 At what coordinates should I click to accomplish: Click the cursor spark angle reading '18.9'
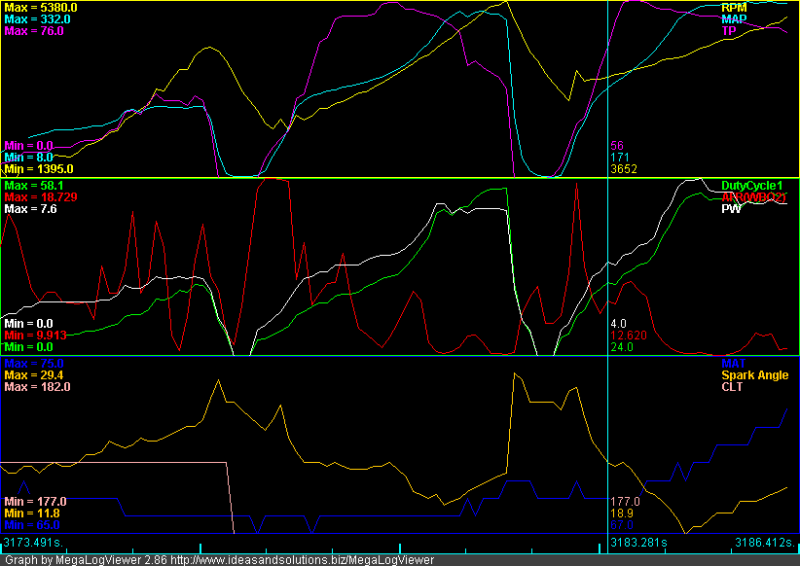click(x=622, y=514)
